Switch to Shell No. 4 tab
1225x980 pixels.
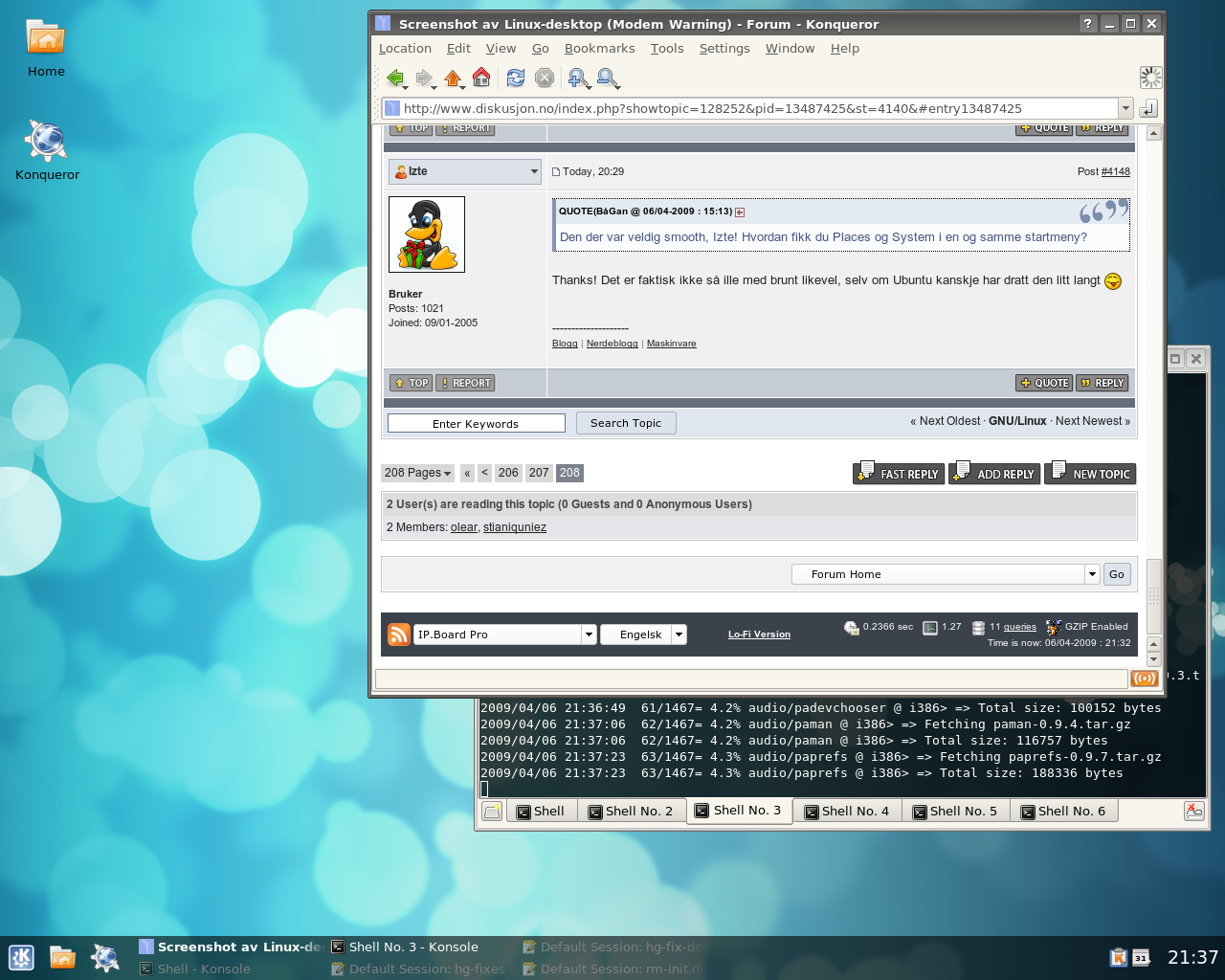point(847,812)
